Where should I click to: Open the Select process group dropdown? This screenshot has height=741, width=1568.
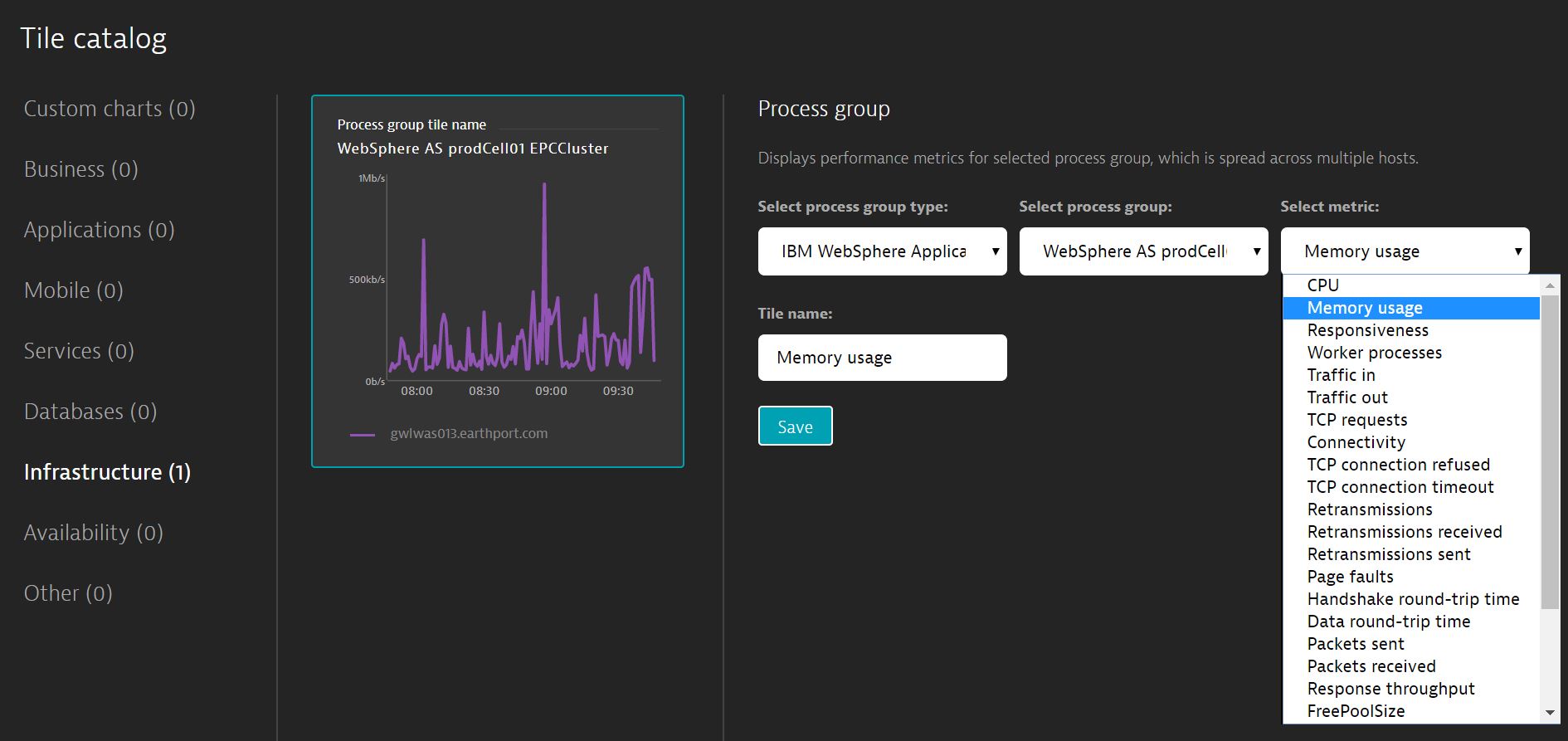[x=1143, y=251]
